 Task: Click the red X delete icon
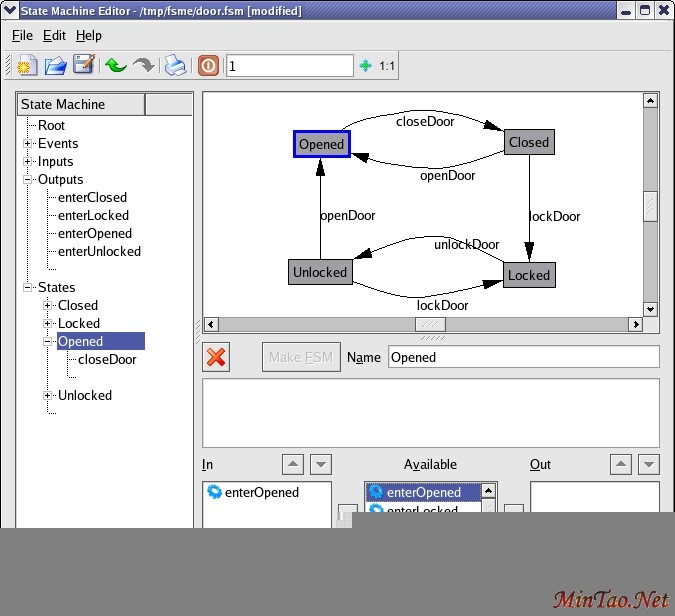tap(216, 357)
